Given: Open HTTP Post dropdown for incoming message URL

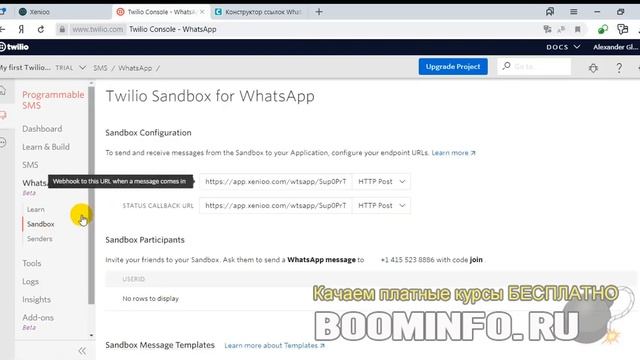Looking at the screenshot, I should click(x=381, y=182).
